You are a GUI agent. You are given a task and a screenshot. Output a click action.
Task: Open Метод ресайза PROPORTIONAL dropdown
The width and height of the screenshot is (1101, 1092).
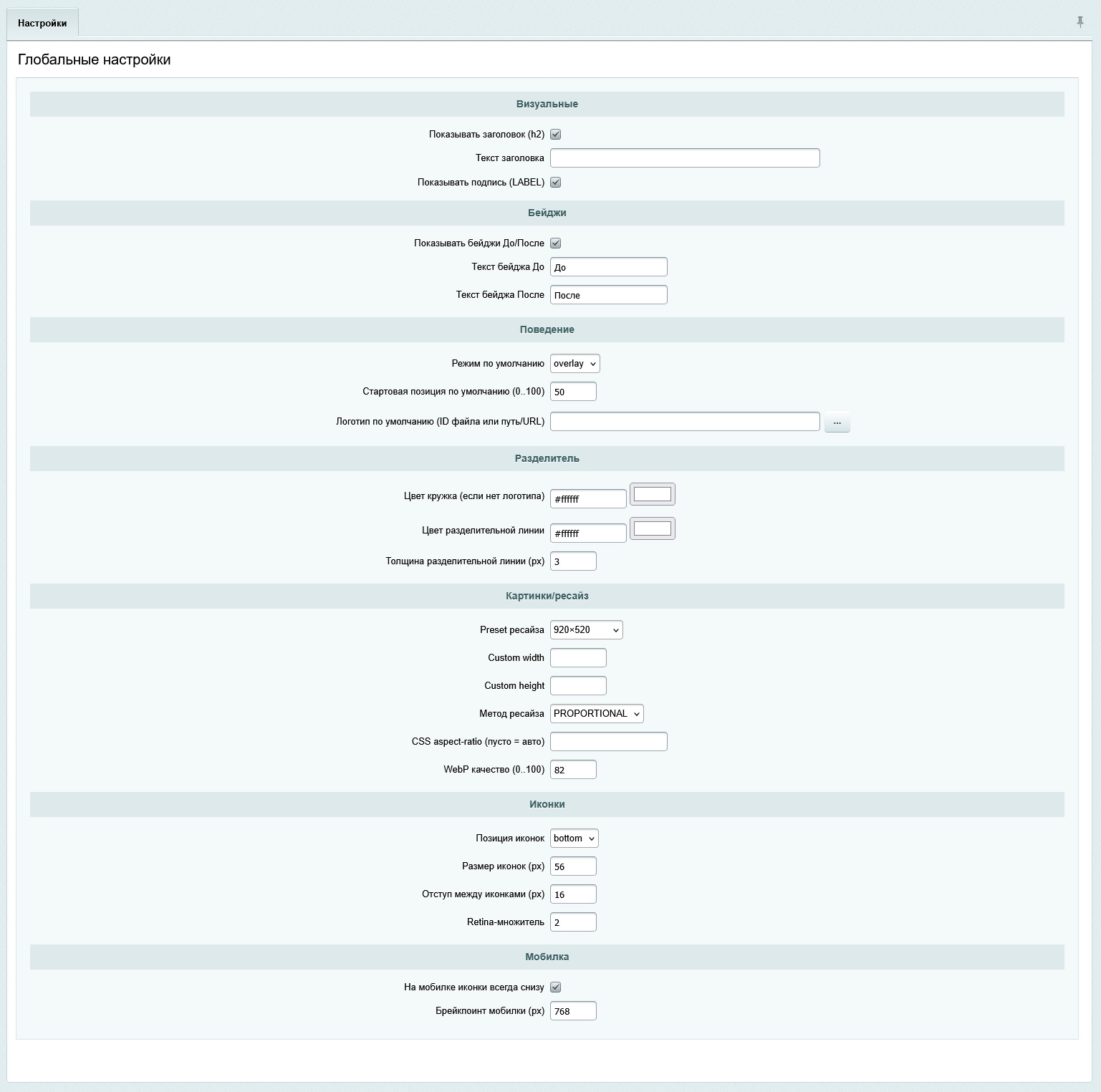tap(597, 714)
